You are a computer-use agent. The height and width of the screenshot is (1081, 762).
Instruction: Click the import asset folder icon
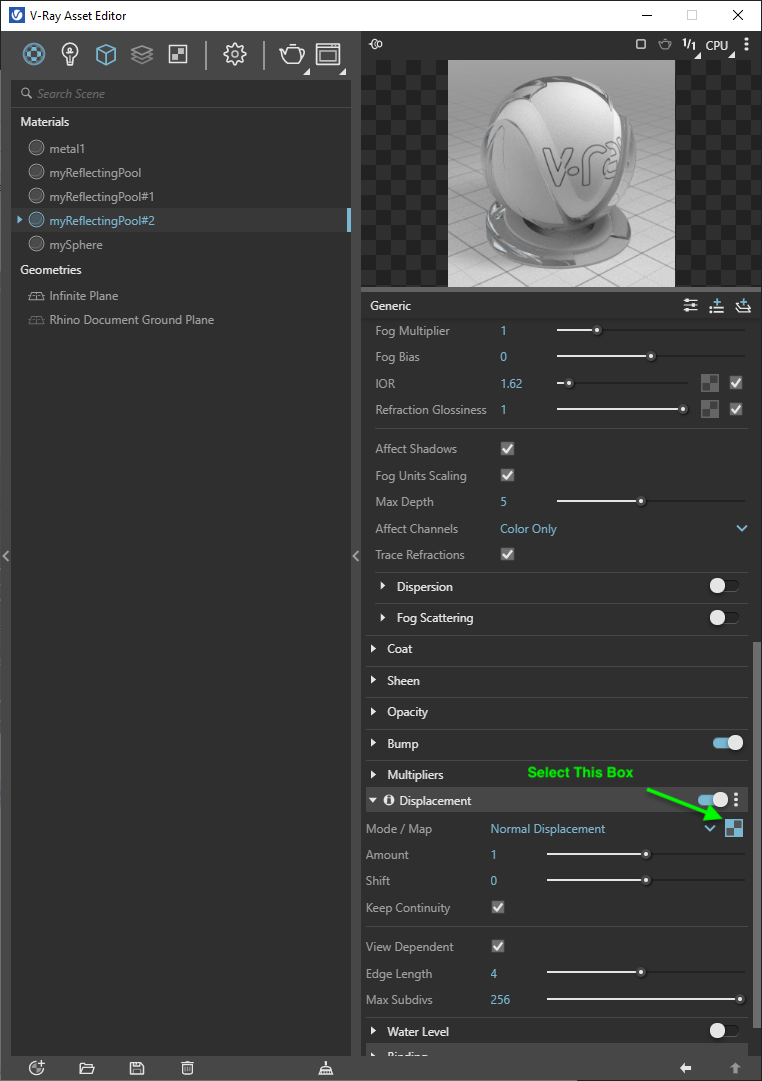[87, 1068]
